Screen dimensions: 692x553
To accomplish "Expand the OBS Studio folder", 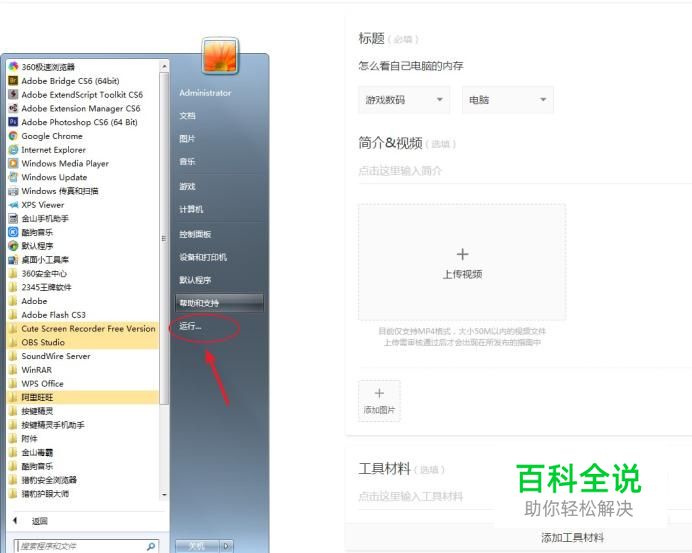I will click(83, 342).
